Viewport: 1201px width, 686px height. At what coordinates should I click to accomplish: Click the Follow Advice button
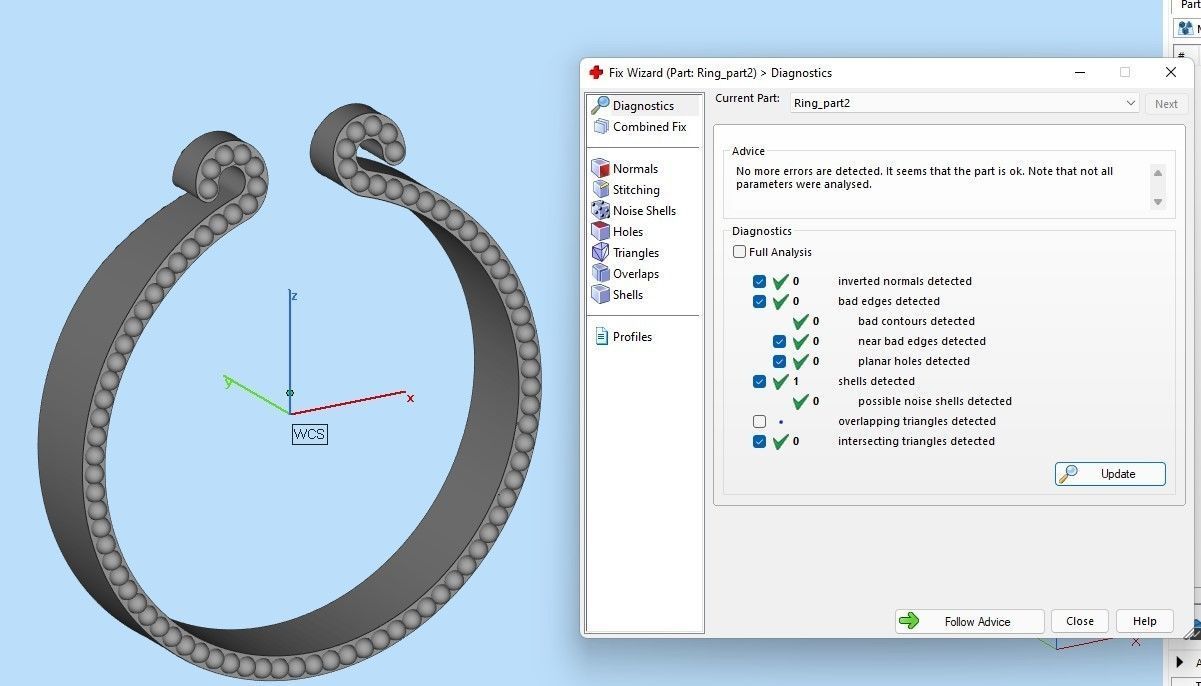969,621
